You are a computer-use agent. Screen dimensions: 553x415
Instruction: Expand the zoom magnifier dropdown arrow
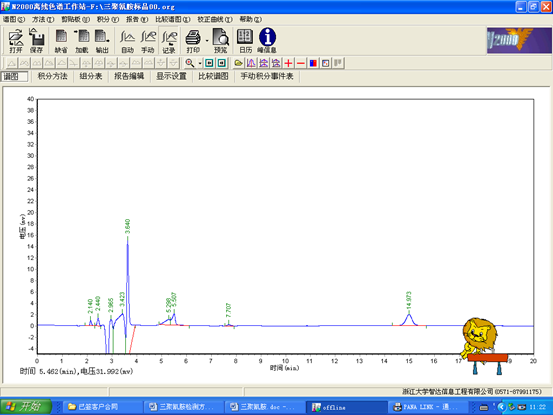click(x=200, y=63)
